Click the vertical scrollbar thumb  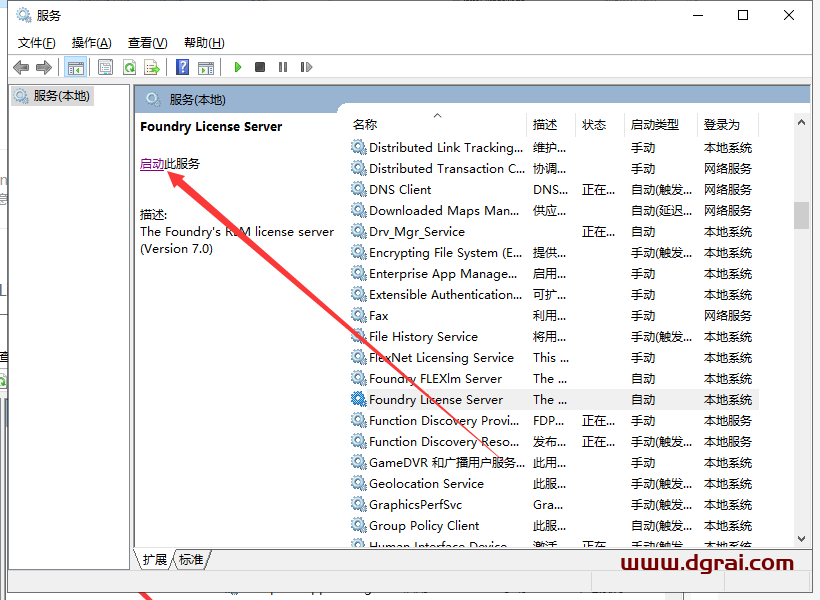coord(801,216)
